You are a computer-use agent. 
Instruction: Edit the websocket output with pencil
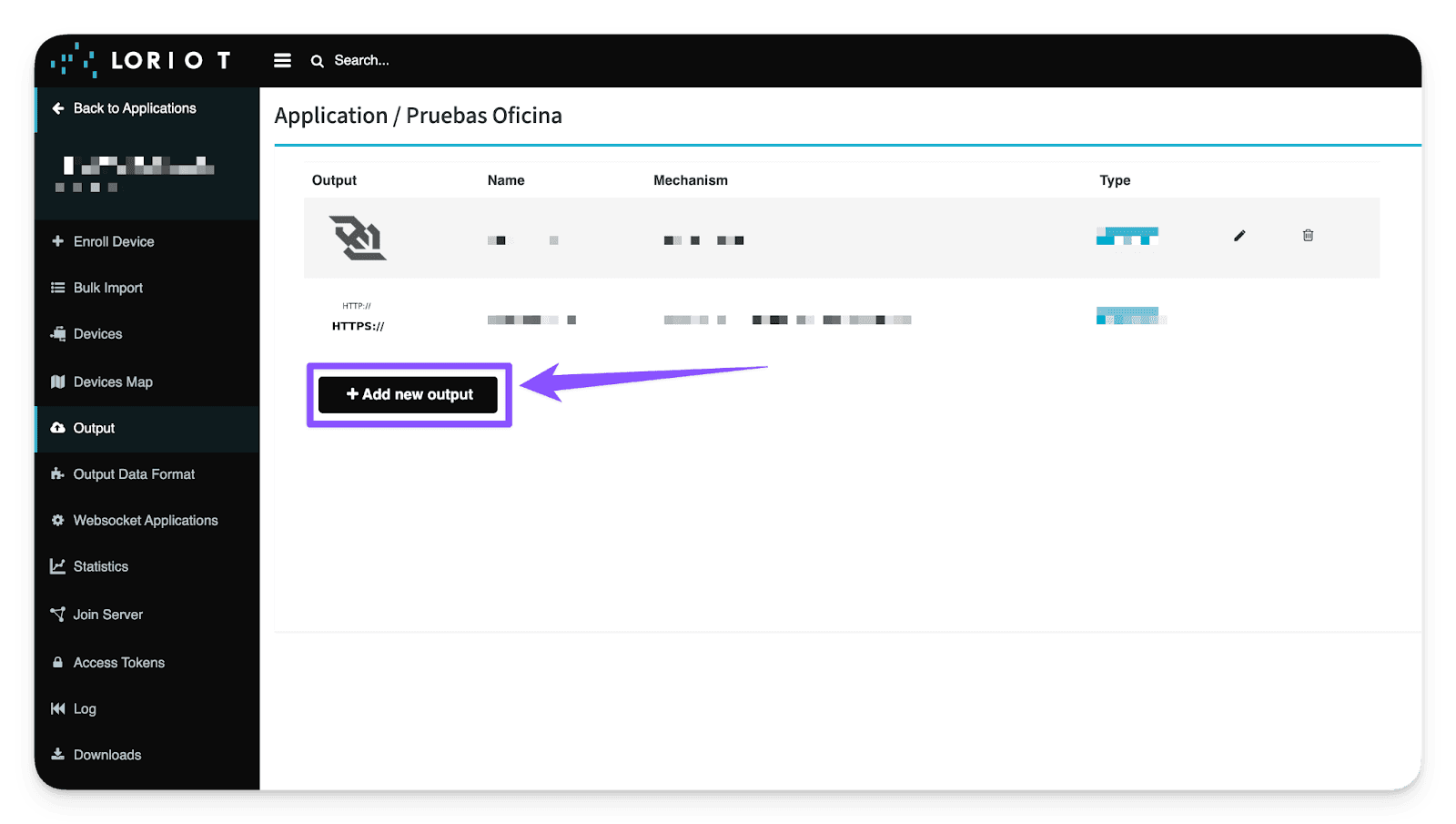coord(1239,236)
